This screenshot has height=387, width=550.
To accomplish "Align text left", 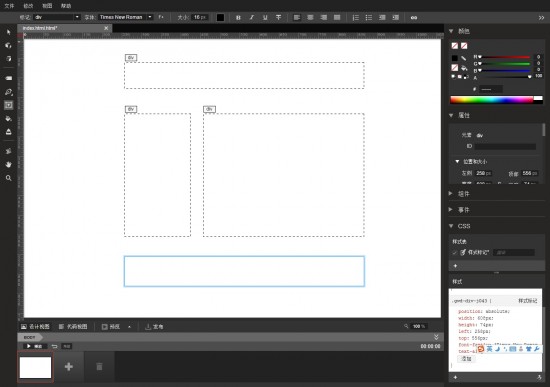I will point(297,18).
